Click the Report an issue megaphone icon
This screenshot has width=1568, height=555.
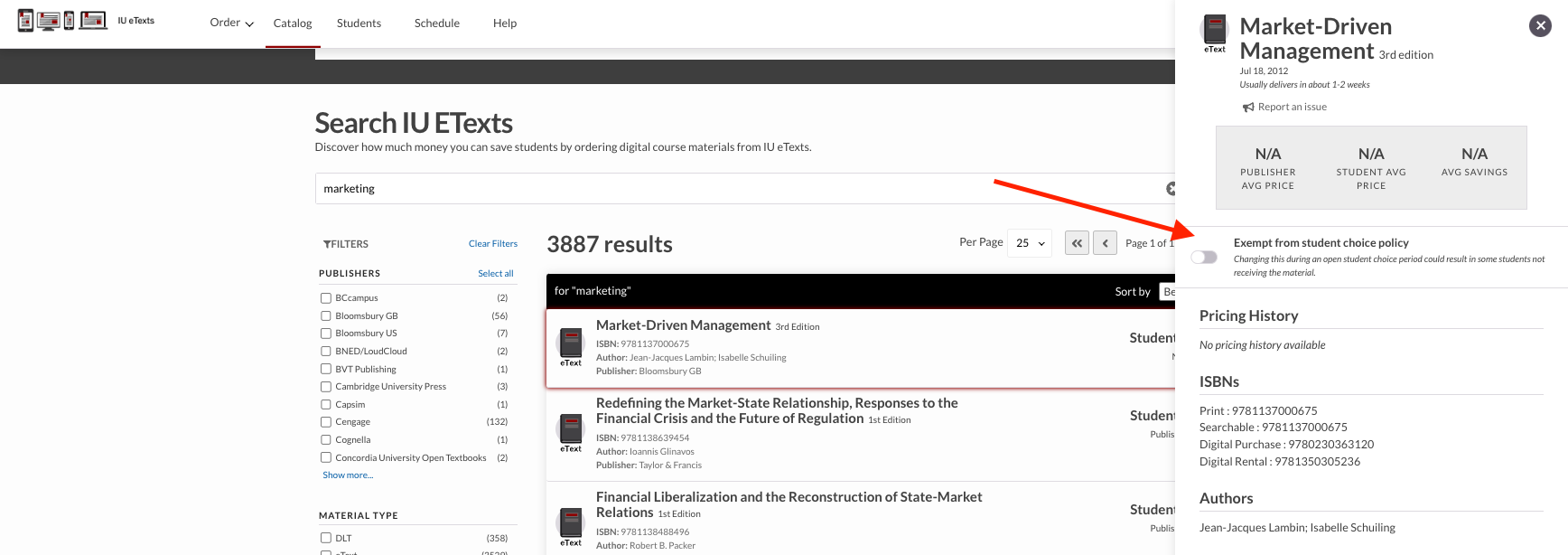point(1248,108)
